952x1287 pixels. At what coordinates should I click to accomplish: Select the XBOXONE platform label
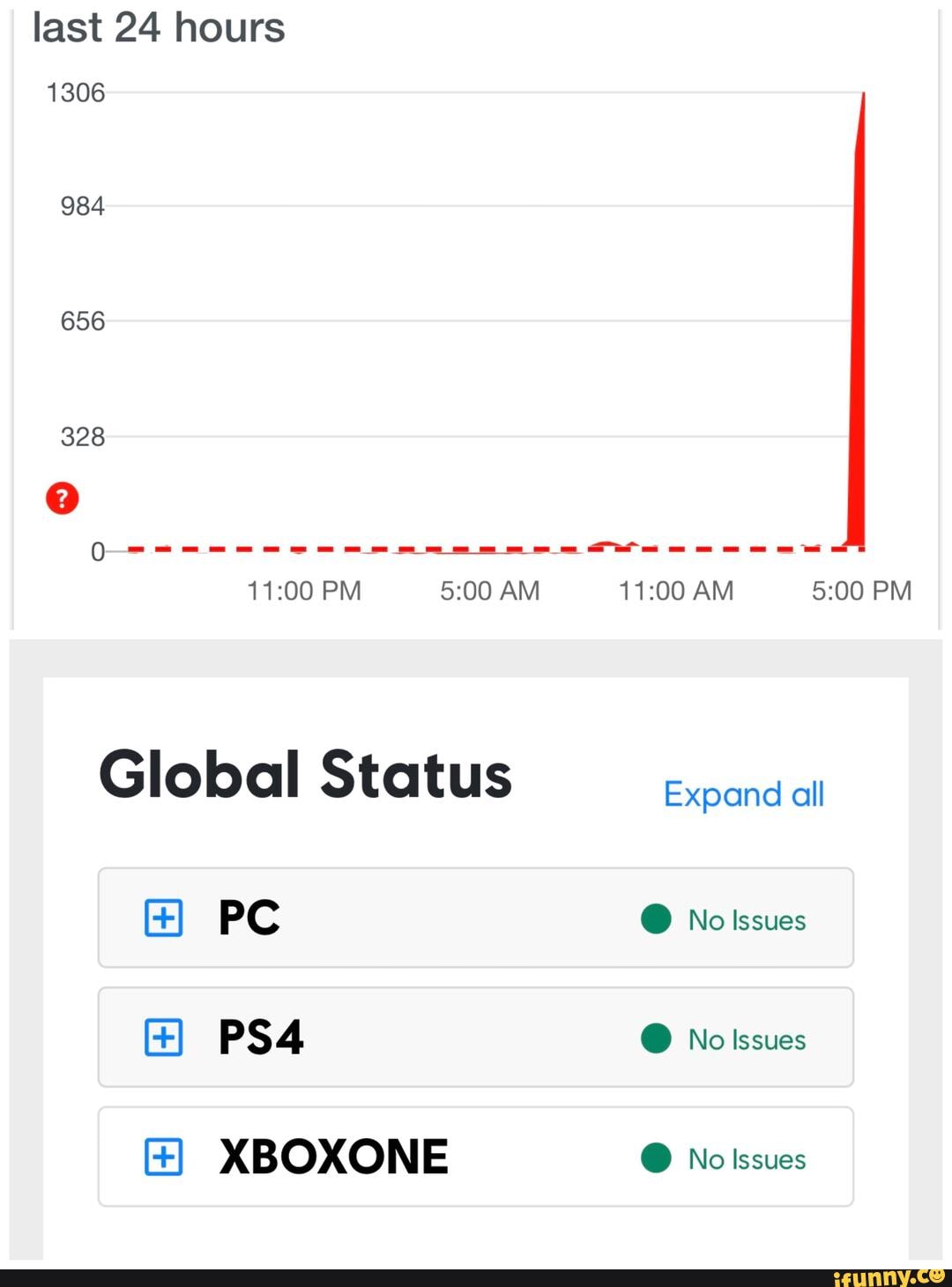coord(333,1157)
